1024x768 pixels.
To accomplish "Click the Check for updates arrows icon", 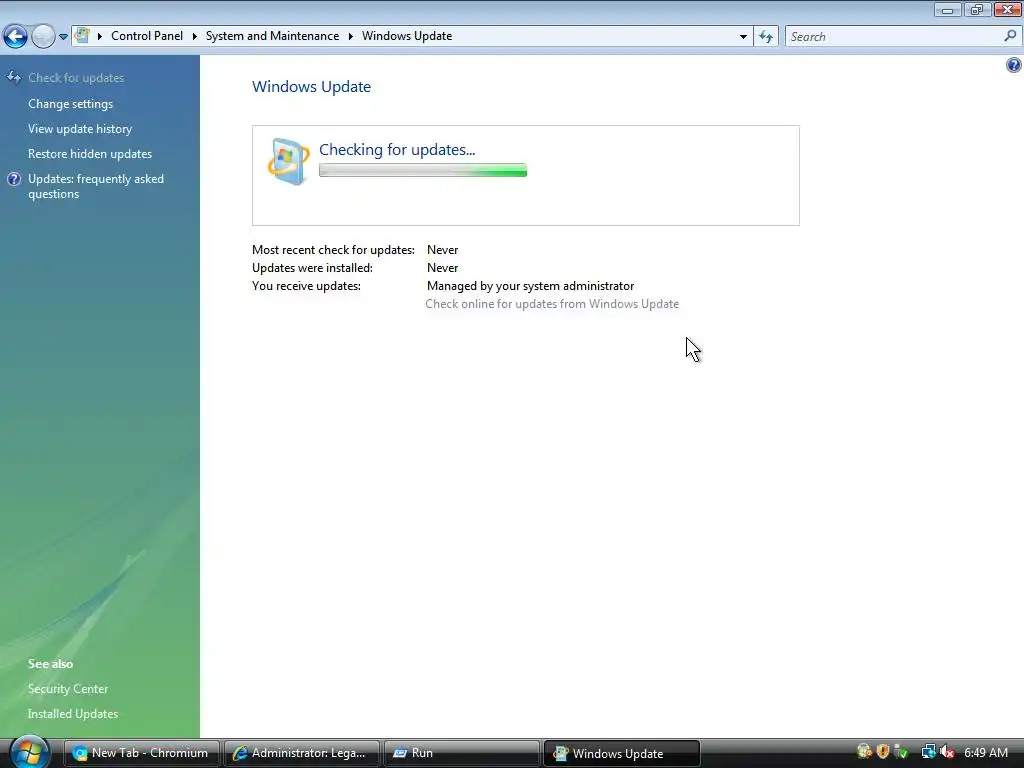I will pos(14,78).
